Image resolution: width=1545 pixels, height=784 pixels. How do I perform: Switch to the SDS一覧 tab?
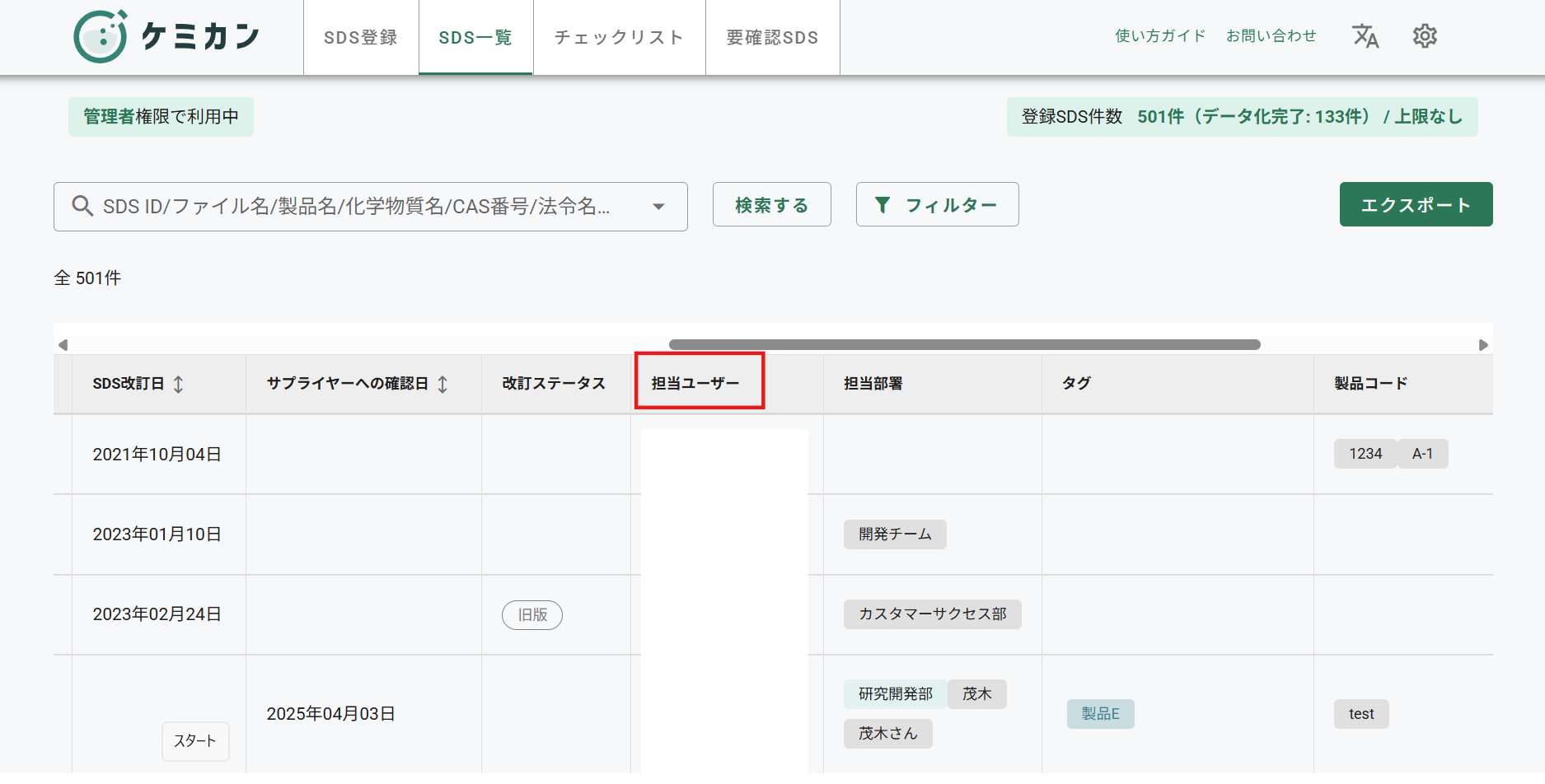[475, 38]
